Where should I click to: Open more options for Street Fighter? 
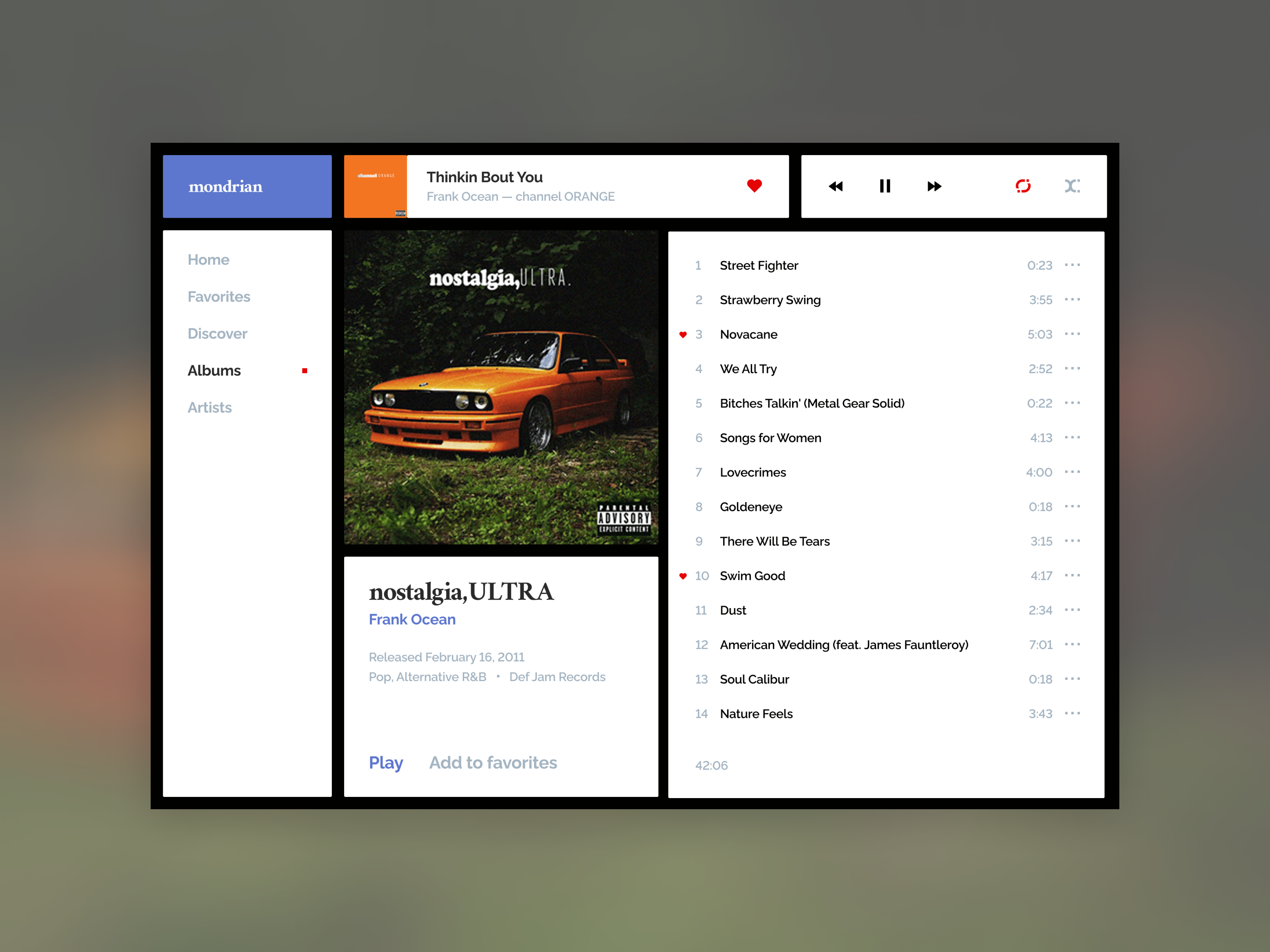click(1072, 265)
